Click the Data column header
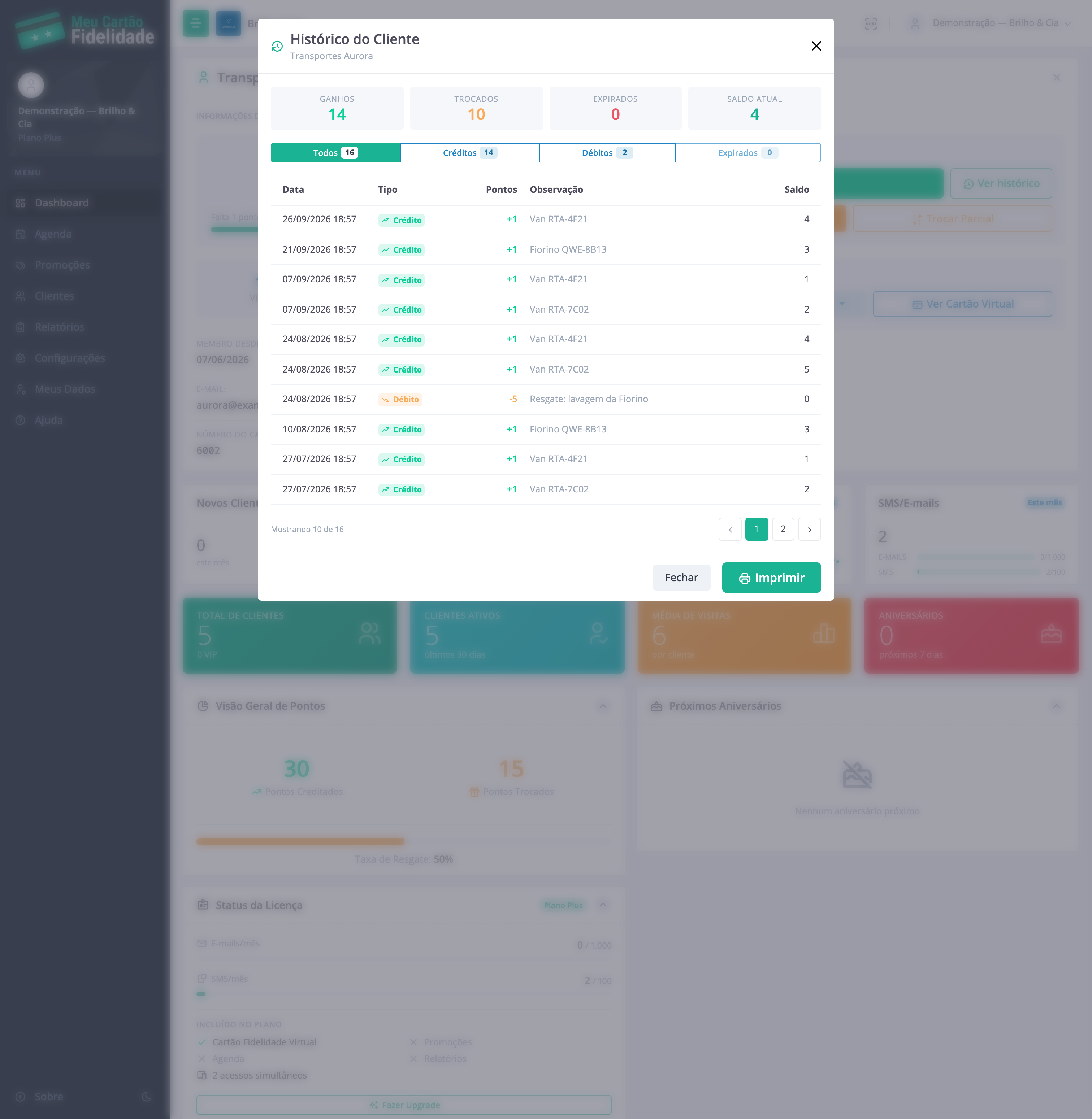This screenshot has width=1092, height=1119. (293, 189)
